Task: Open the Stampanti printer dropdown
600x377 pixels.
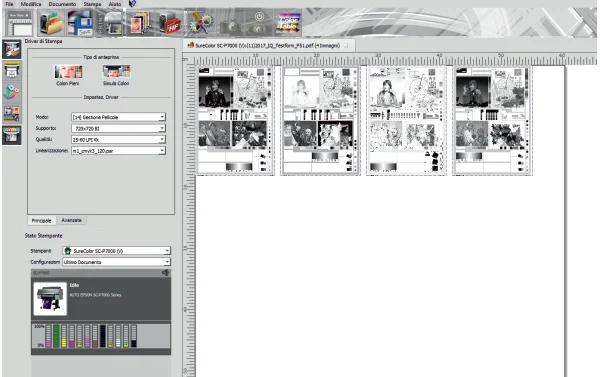Action: pos(116,251)
